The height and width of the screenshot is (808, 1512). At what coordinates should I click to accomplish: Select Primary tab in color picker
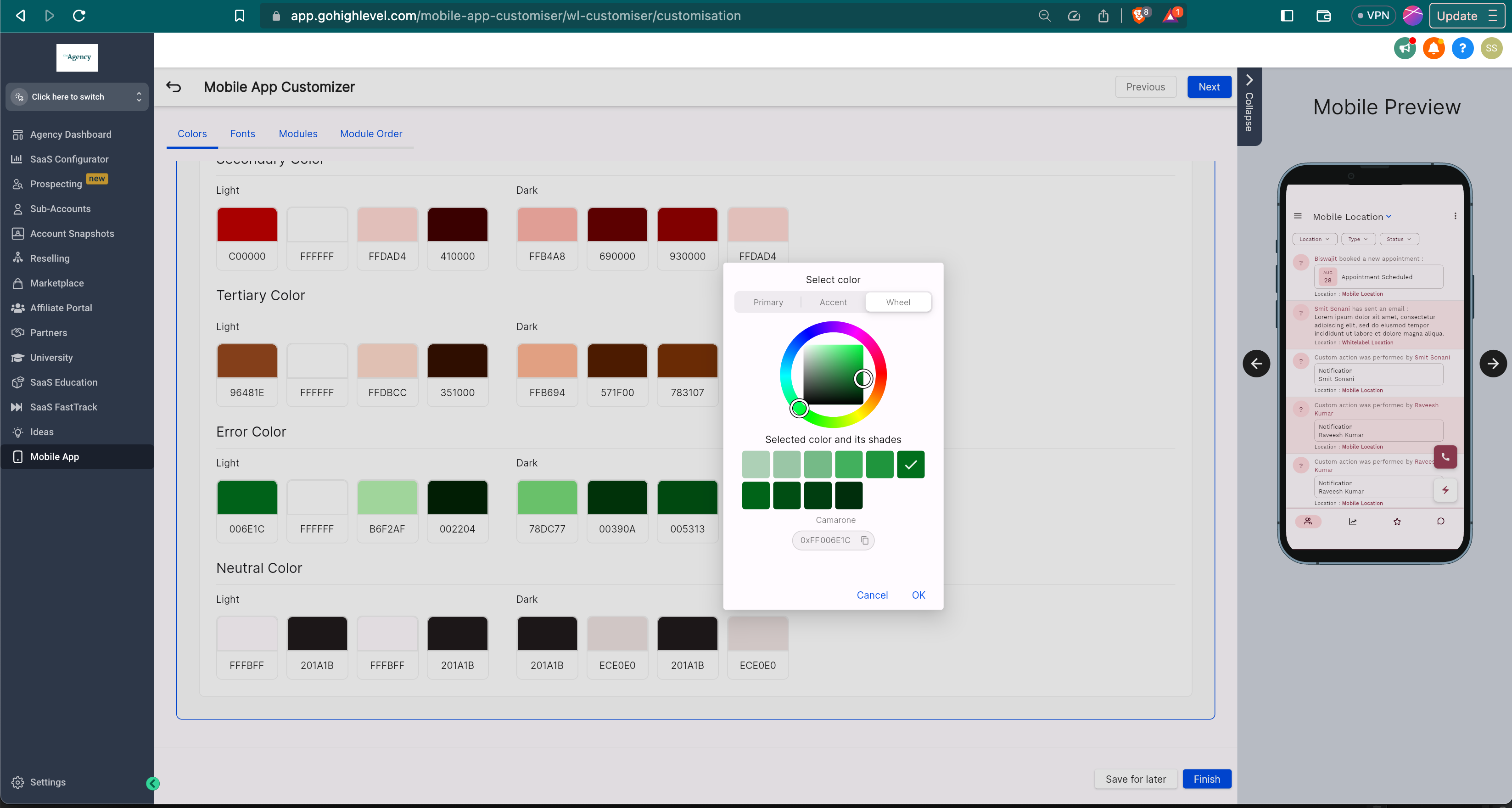pyautogui.click(x=768, y=303)
